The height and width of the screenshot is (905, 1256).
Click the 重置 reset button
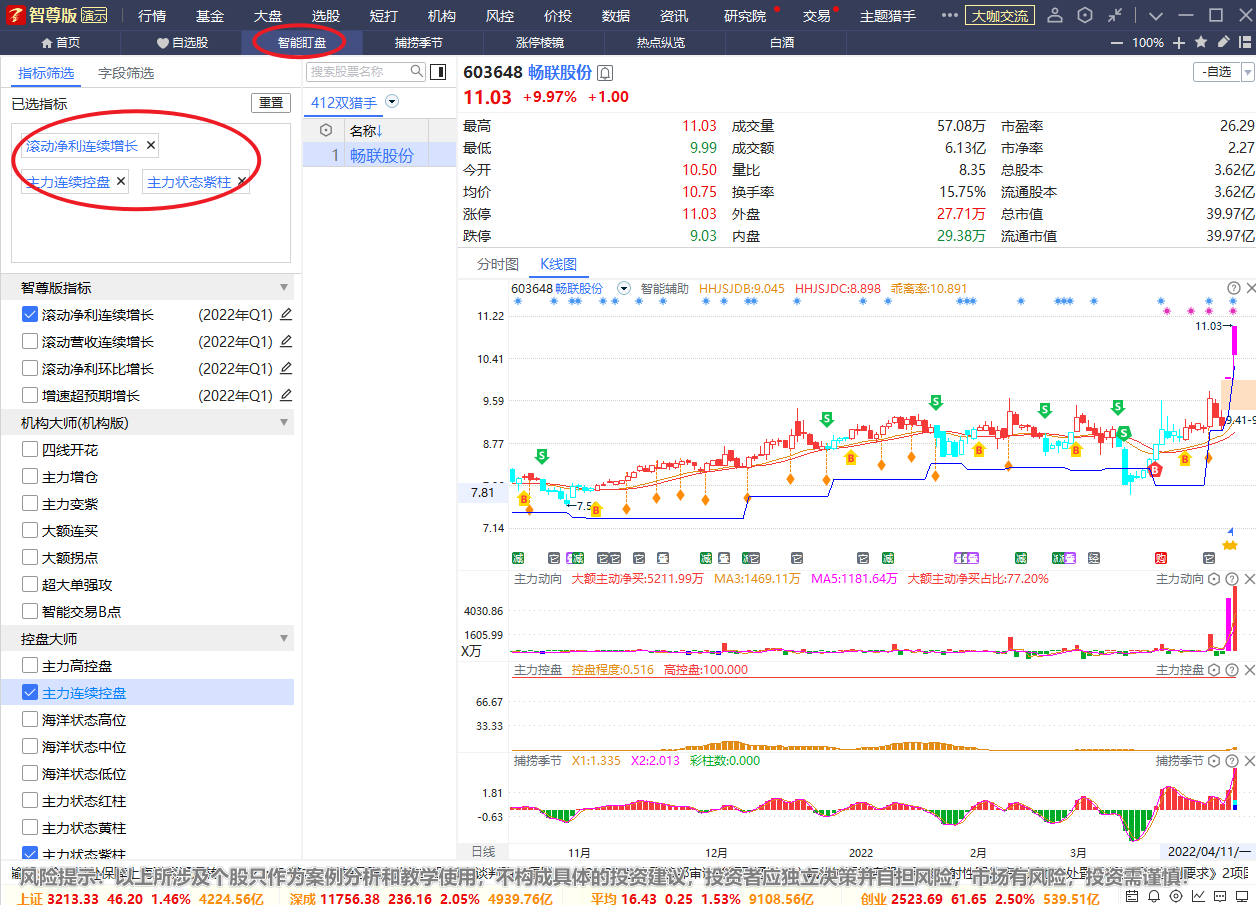coord(271,102)
